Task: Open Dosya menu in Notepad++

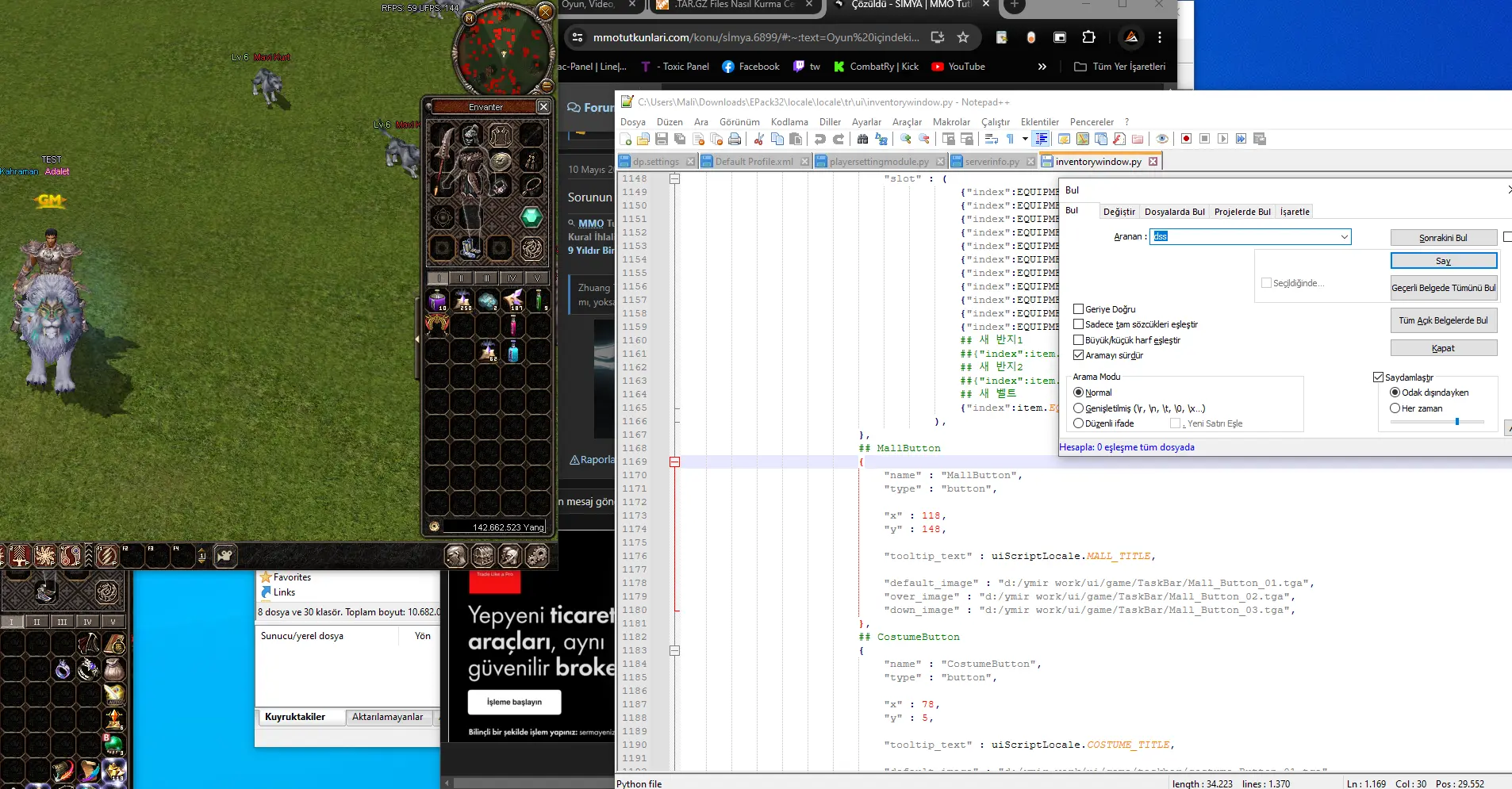Action: (632, 122)
